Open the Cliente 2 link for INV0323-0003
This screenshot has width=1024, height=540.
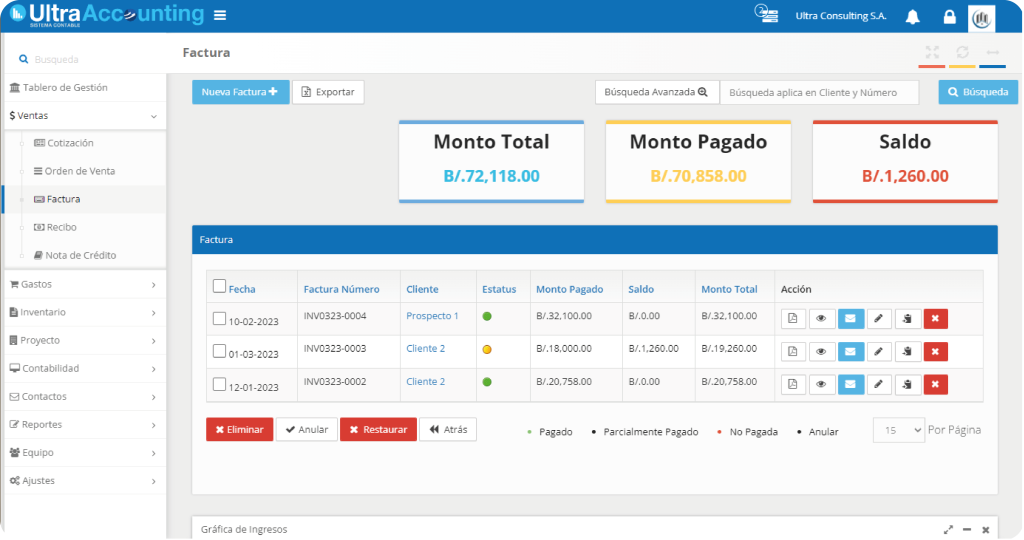click(x=425, y=349)
